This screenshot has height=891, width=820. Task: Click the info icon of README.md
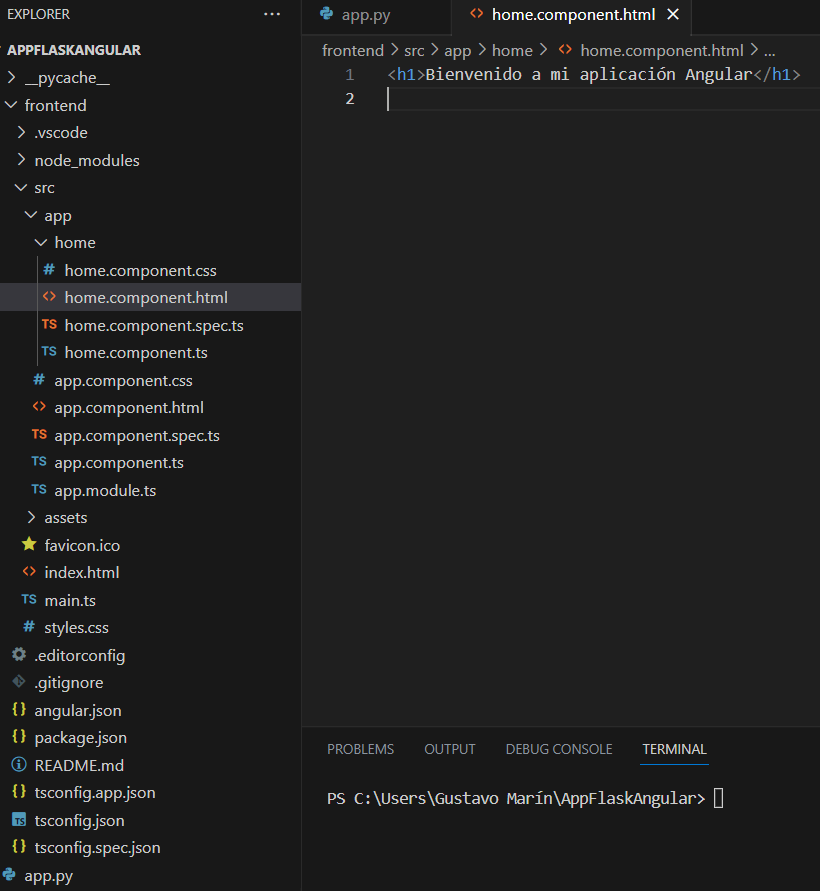pos(19,765)
